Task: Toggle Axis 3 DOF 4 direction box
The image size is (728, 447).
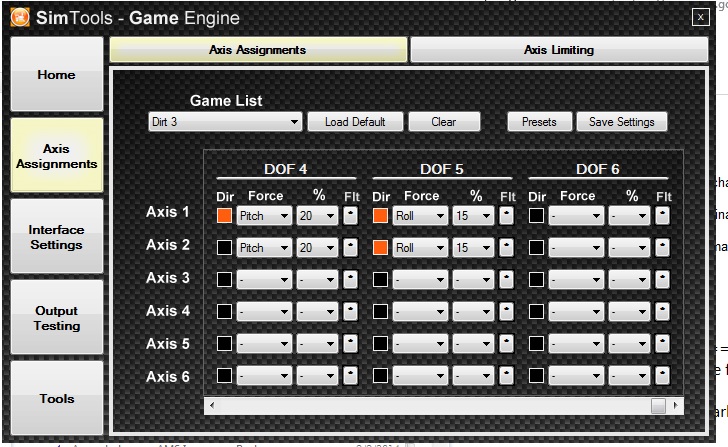Action: (224, 279)
